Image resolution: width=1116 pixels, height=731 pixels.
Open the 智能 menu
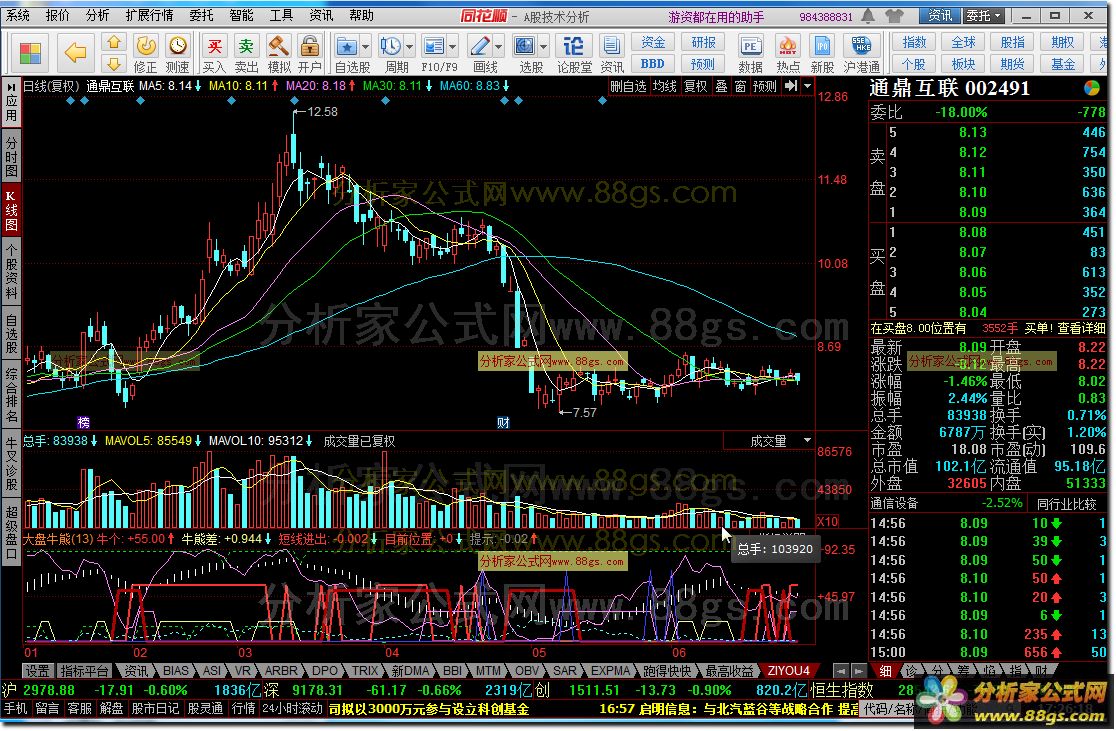(241, 15)
